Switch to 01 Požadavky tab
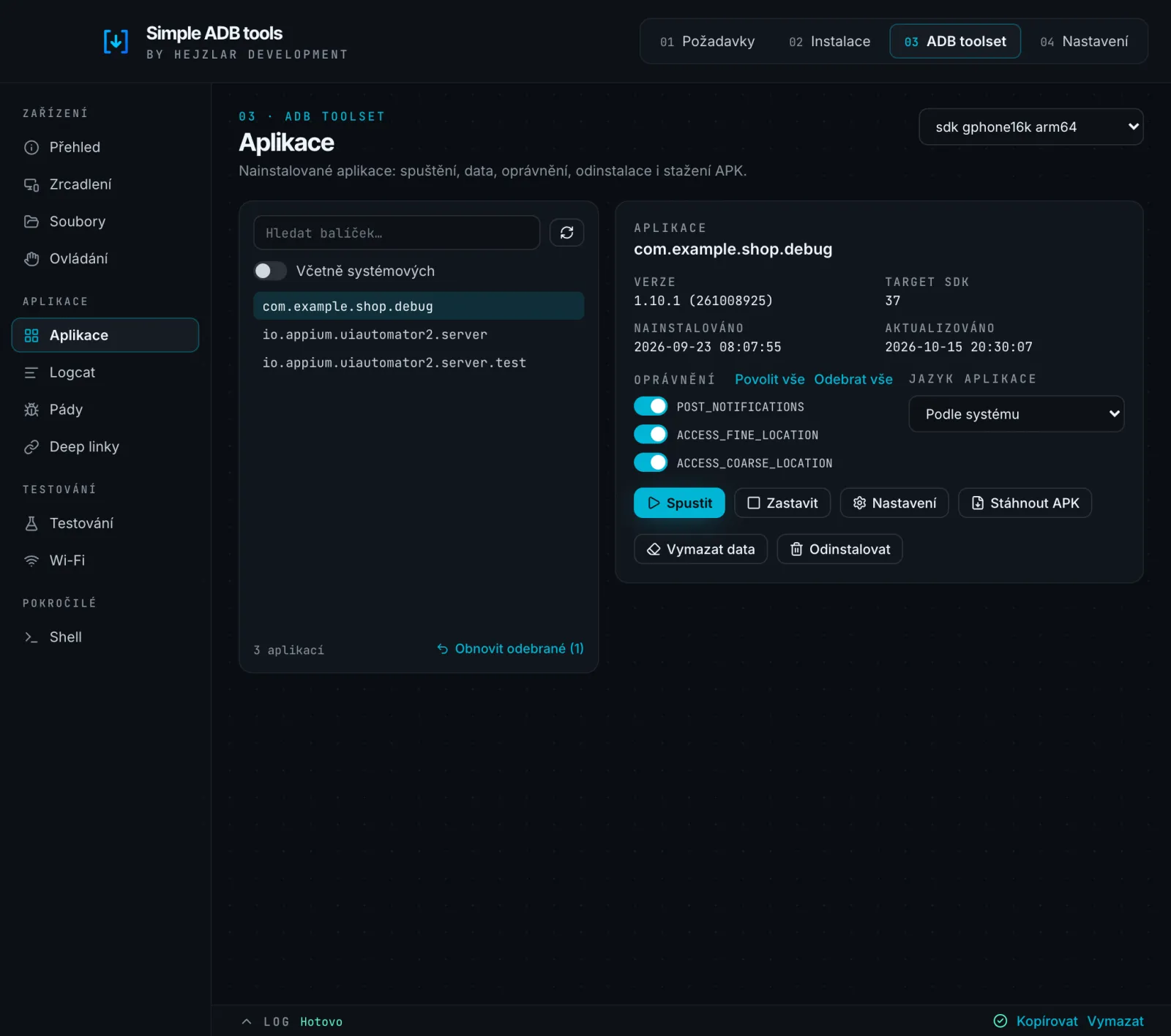This screenshot has height=1036, width=1171. (x=707, y=42)
